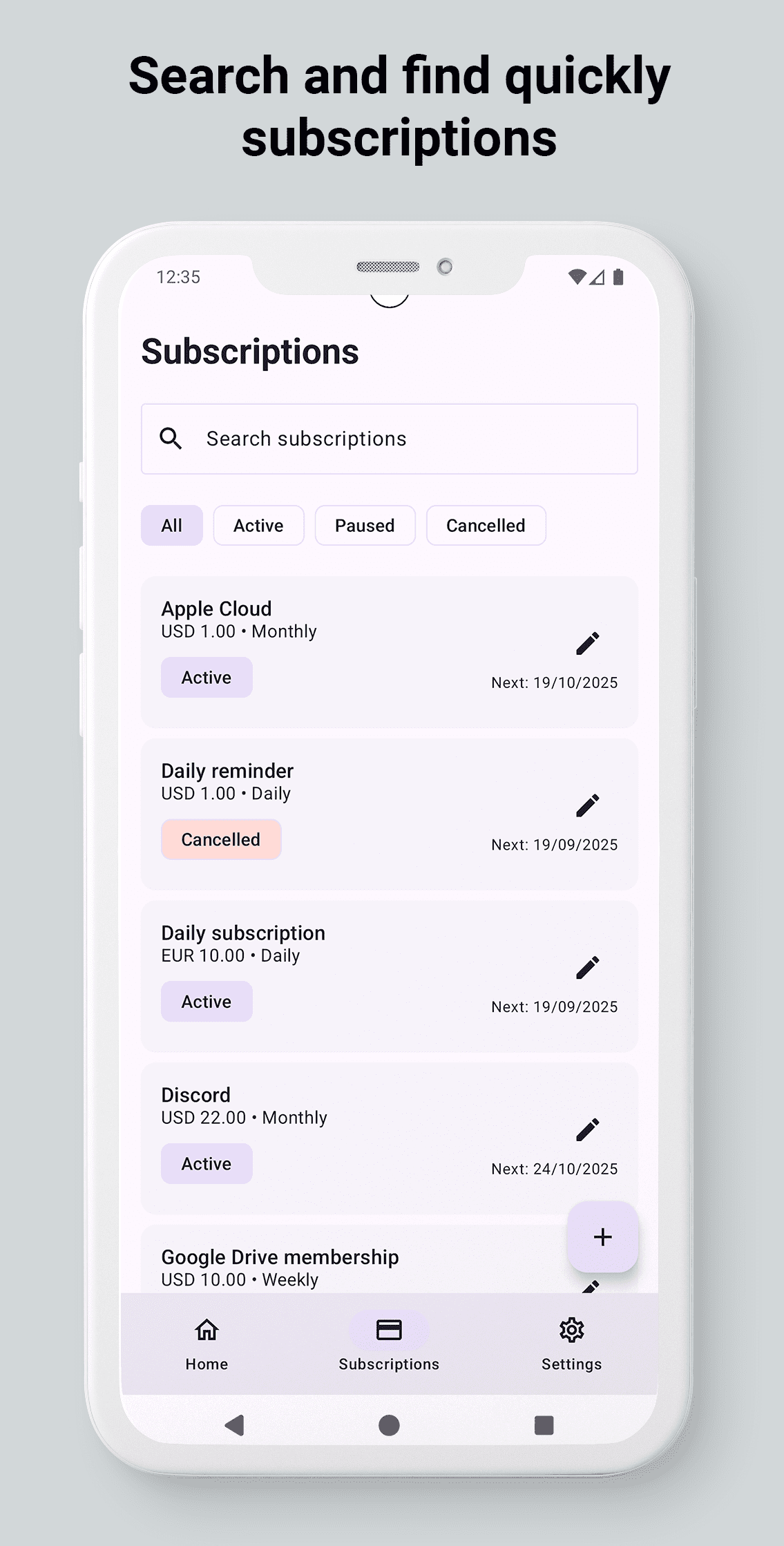Filter by Active subscriptions chip
Screen dimensions: 784x1546
(258, 526)
